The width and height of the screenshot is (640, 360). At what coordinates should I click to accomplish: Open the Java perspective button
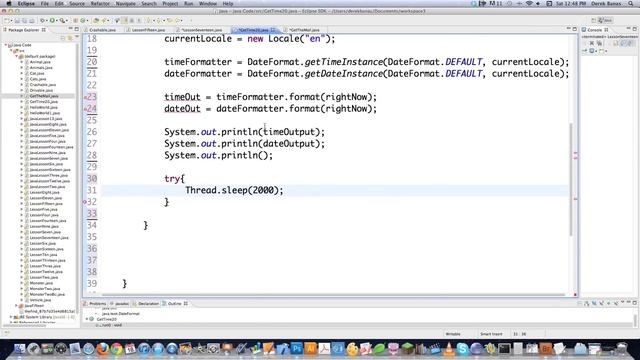[605, 20]
